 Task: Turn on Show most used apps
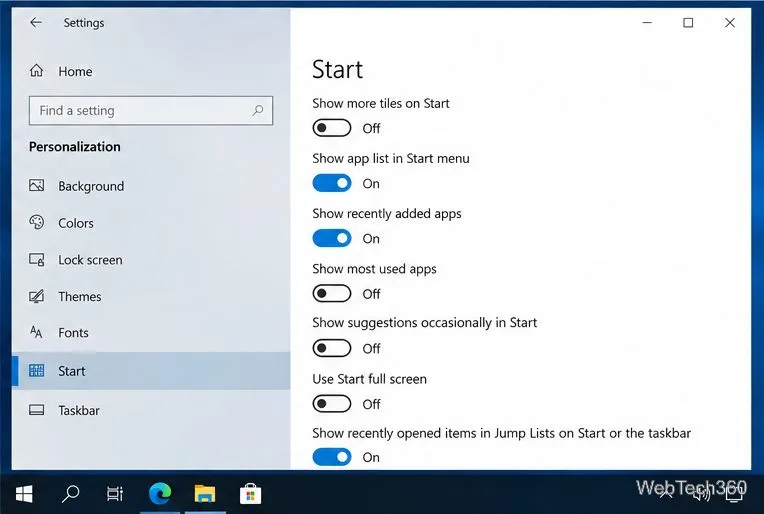332,294
